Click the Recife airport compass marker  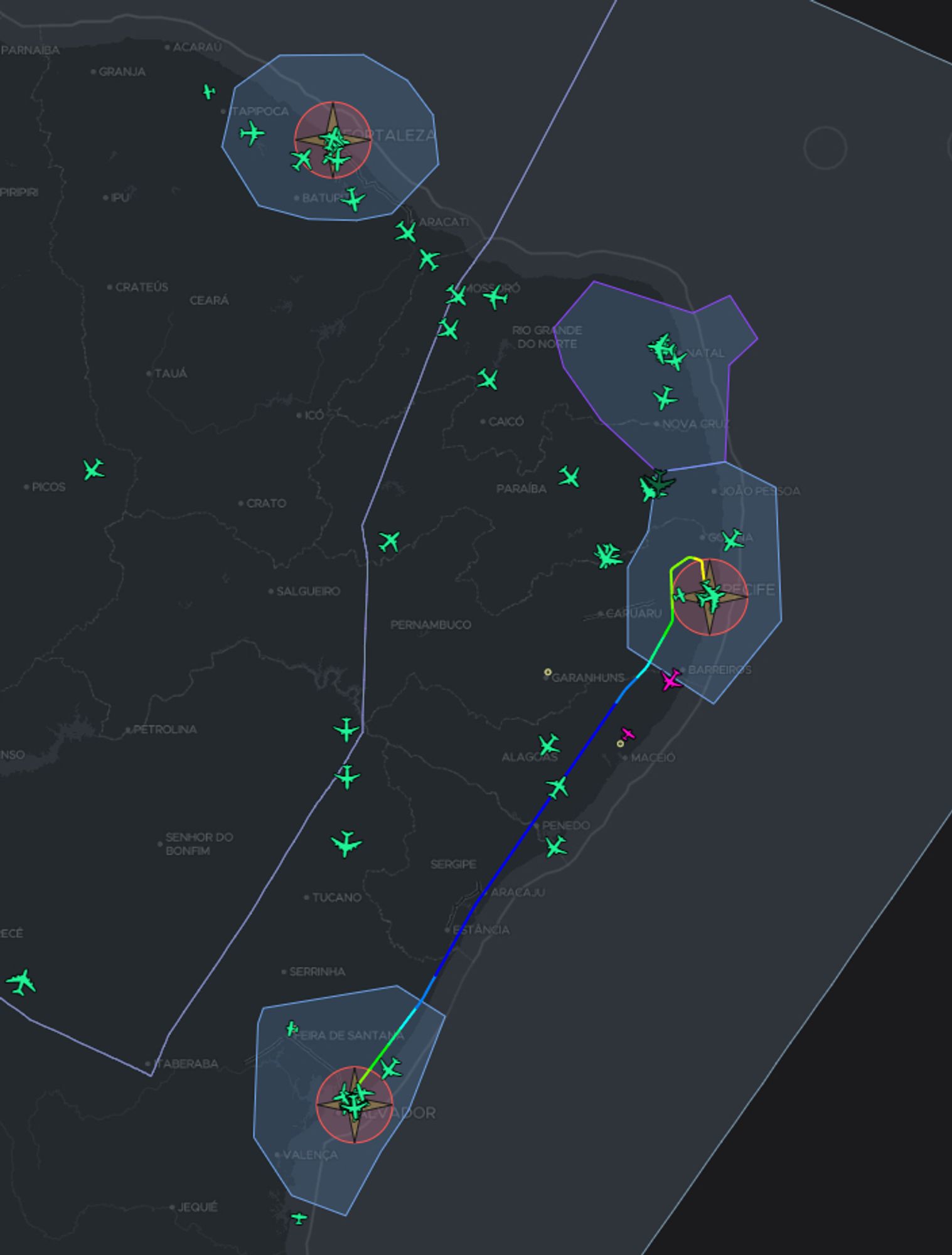(709, 597)
